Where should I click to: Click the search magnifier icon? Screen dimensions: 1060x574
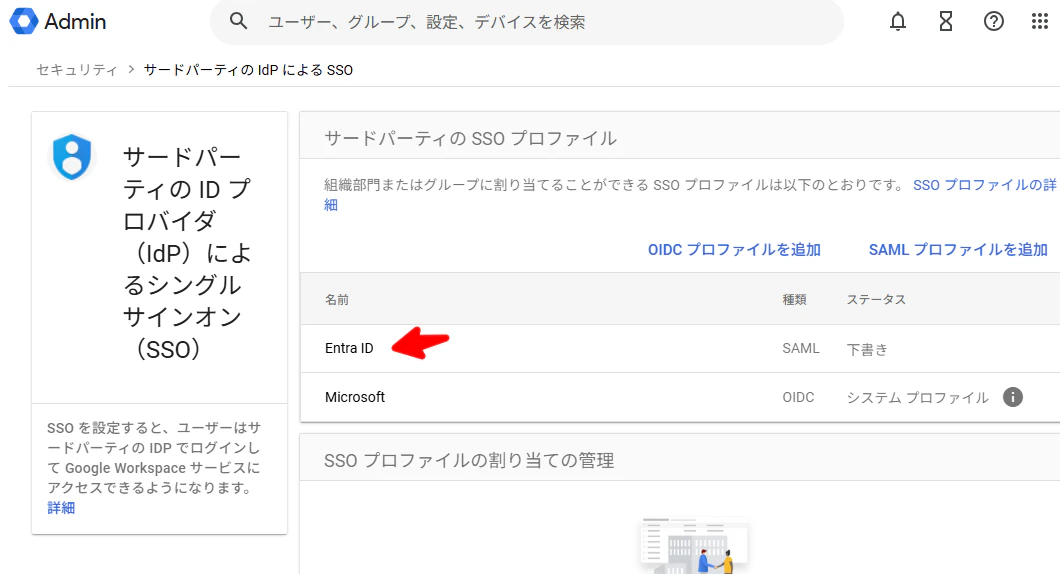pyautogui.click(x=238, y=22)
